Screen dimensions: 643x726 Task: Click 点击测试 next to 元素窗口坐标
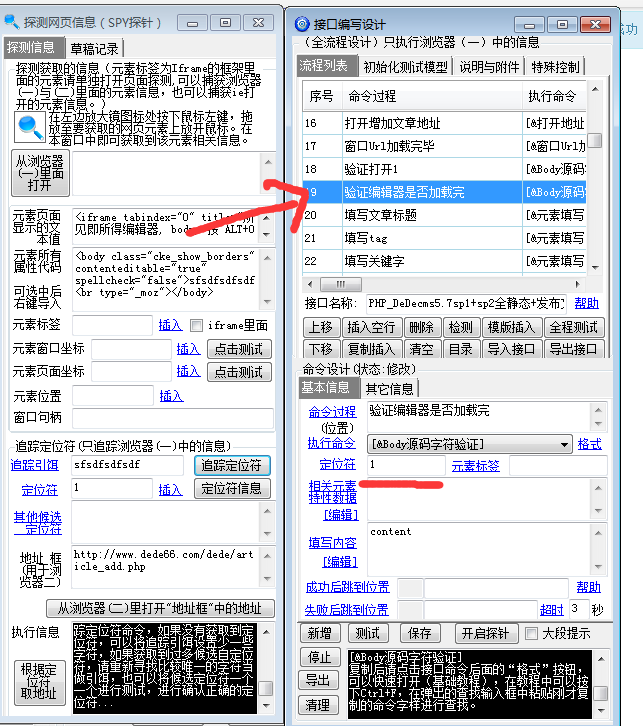point(239,349)
